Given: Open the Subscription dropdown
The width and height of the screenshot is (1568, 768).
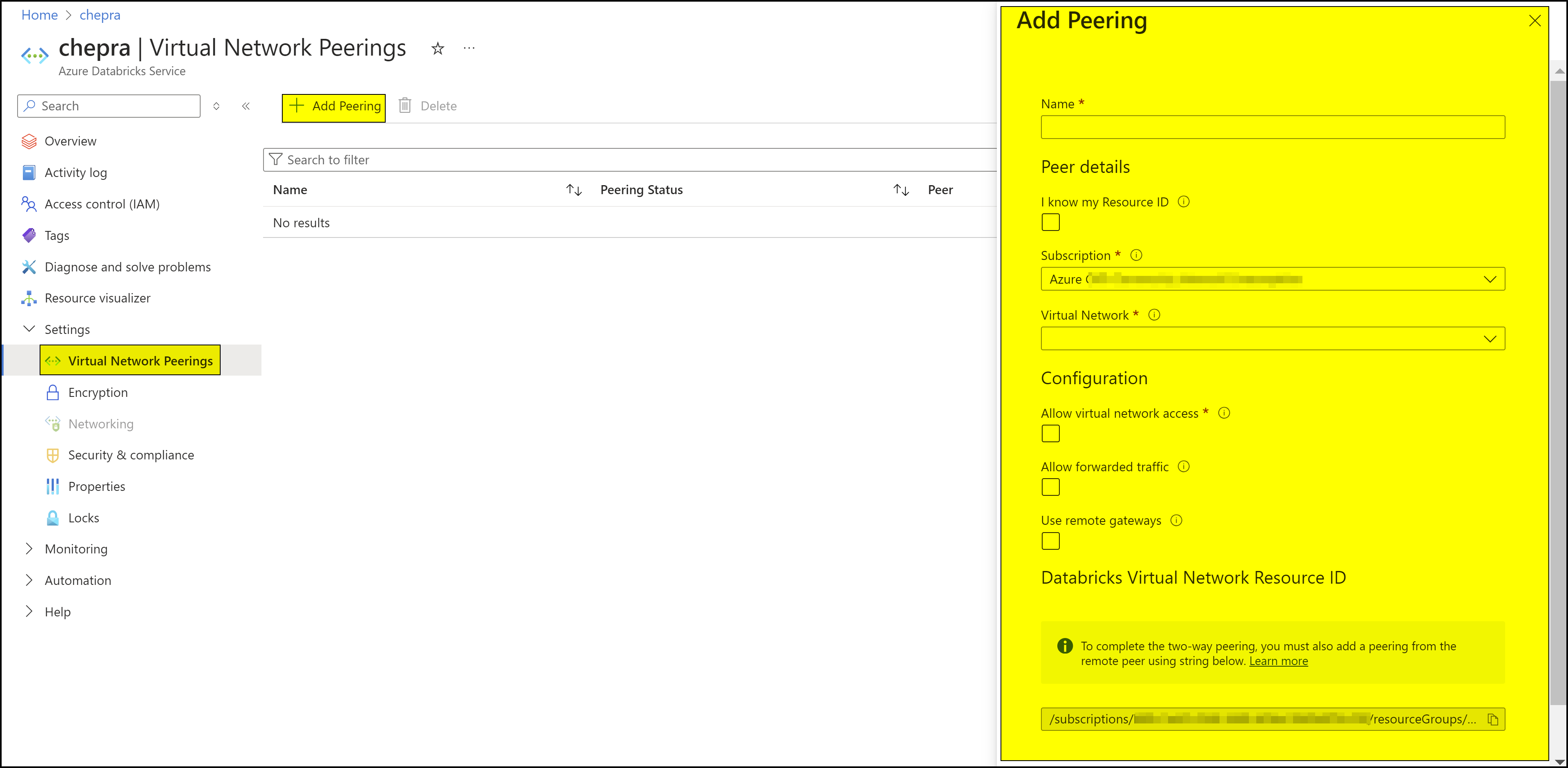Looking at the screenshot, I should click(x=1273, y=279).
